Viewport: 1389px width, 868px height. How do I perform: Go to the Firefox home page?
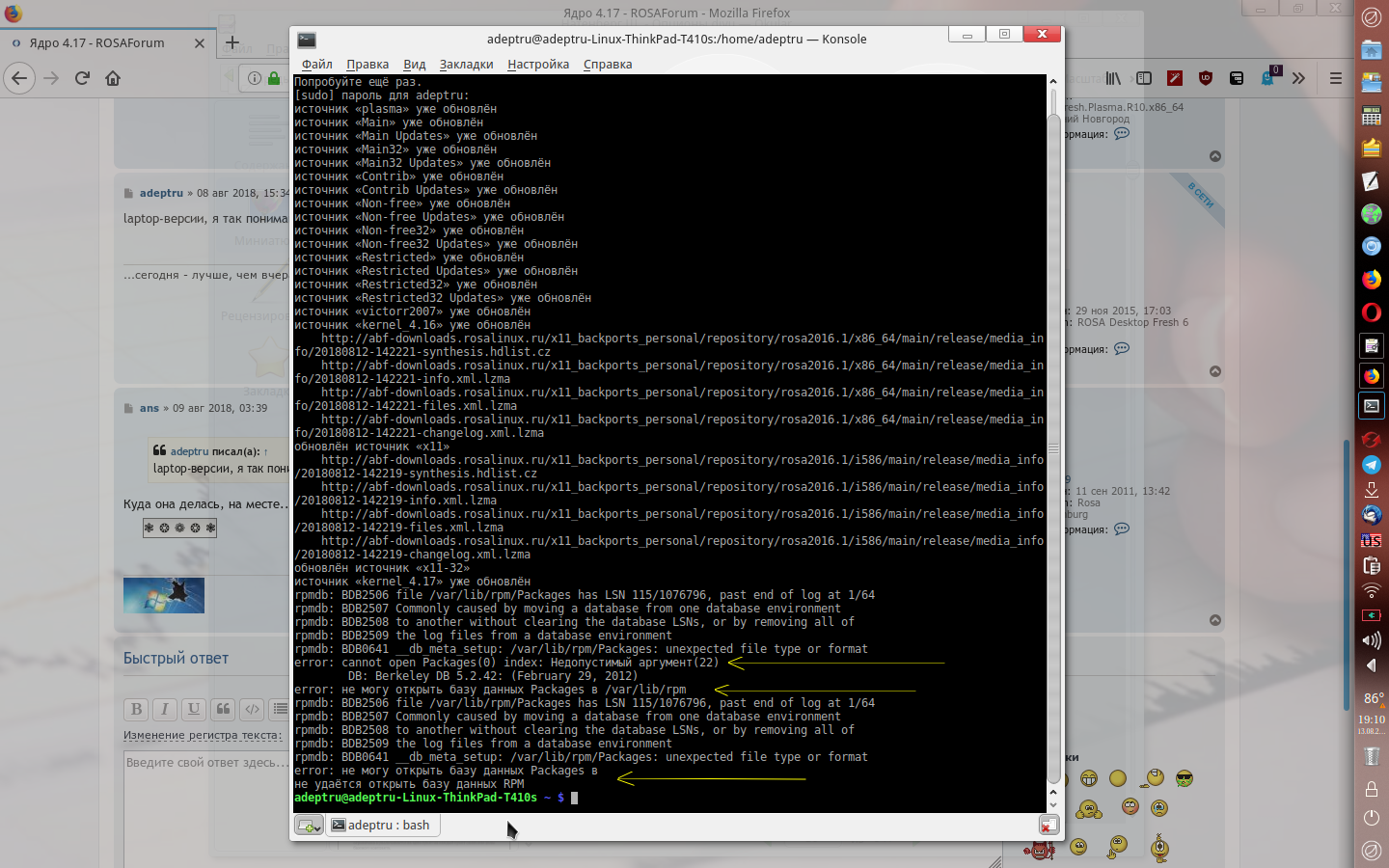(113, 78)
